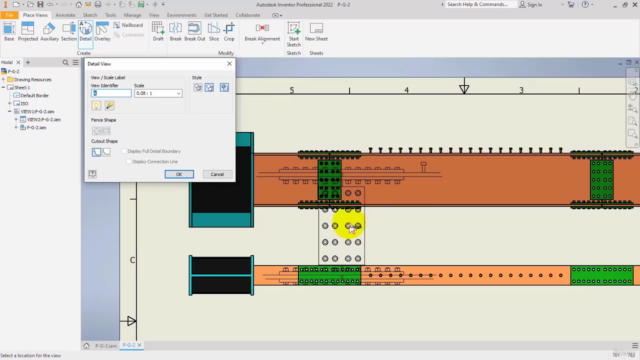Expand the ISO tree node
Image resolution: width=640 pixels, height=360 pixels.
click(9, 103)
